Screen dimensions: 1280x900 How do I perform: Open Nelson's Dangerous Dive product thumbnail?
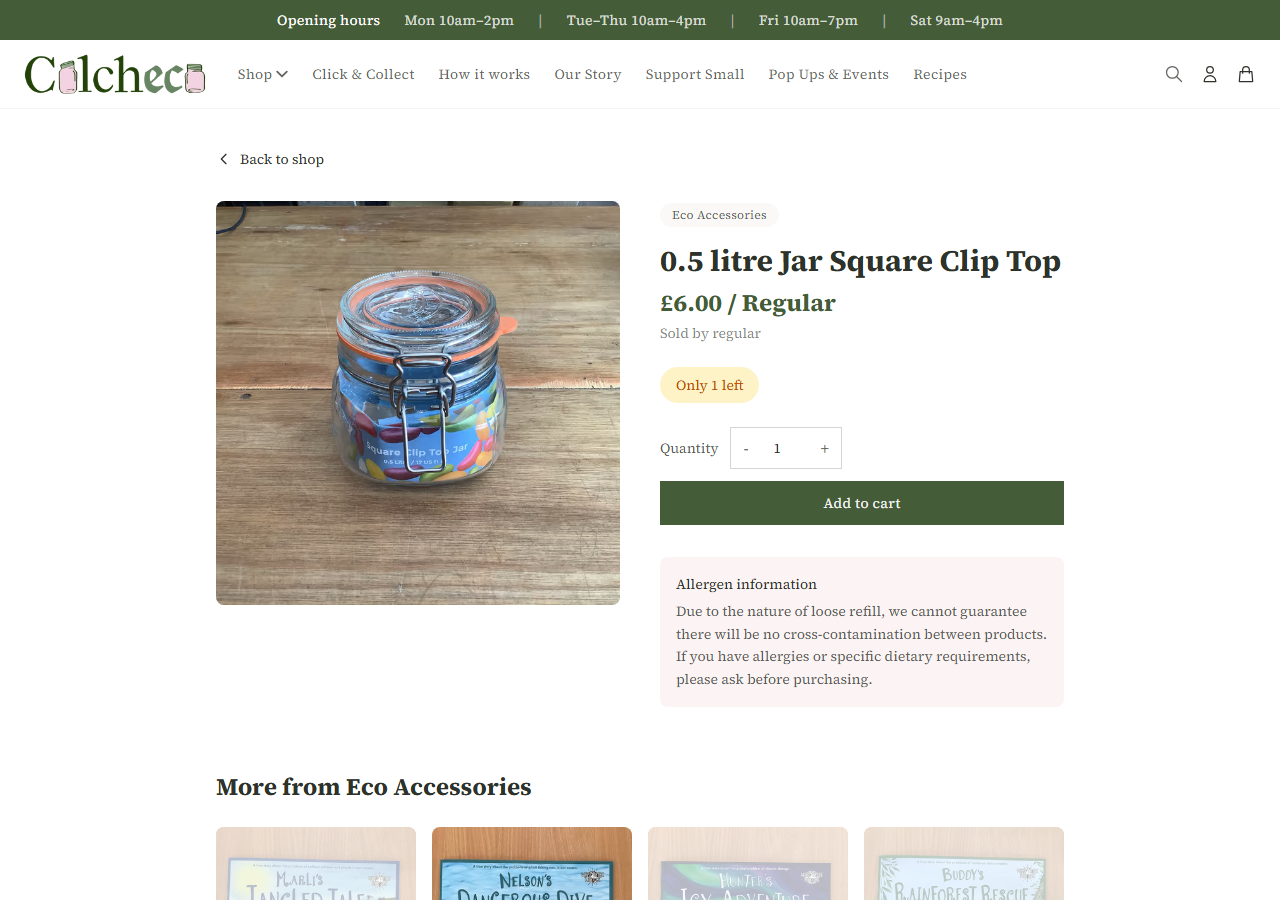coord(532,864)
